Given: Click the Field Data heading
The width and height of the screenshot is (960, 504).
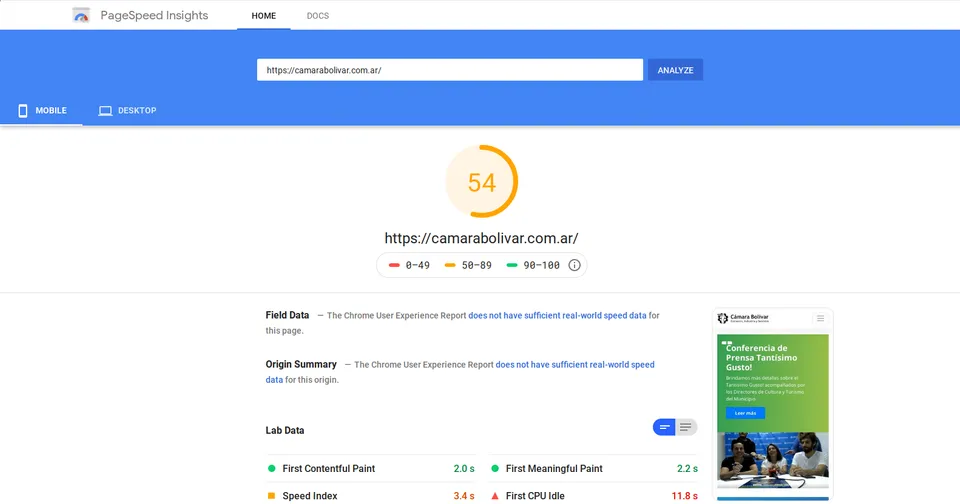Looking at the screenshot, I should 287,315.
